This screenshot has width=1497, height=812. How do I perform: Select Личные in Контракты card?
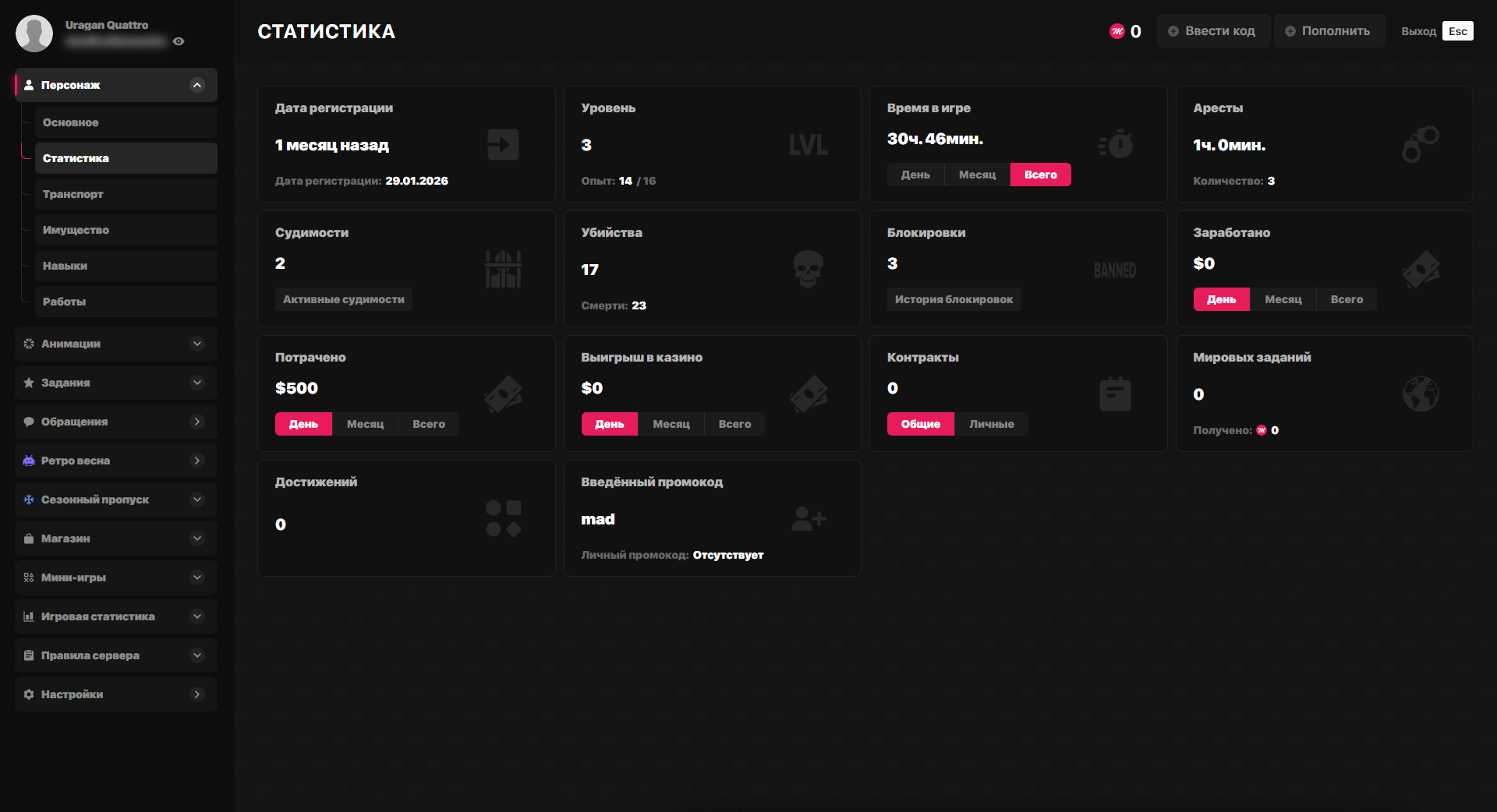click(991, 424)
